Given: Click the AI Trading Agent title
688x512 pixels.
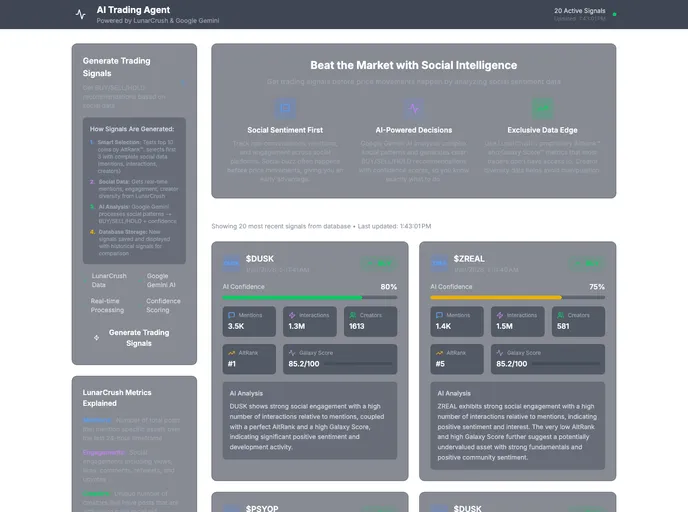Looking at the screenshot, I should click(x=132, y=10).
